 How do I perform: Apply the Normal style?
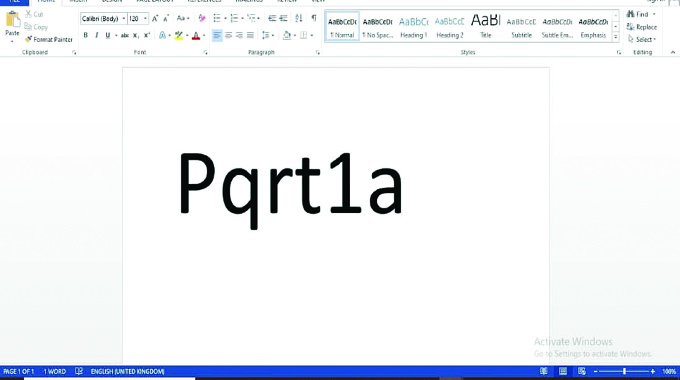pyautogui.click(x=342, y=27)
